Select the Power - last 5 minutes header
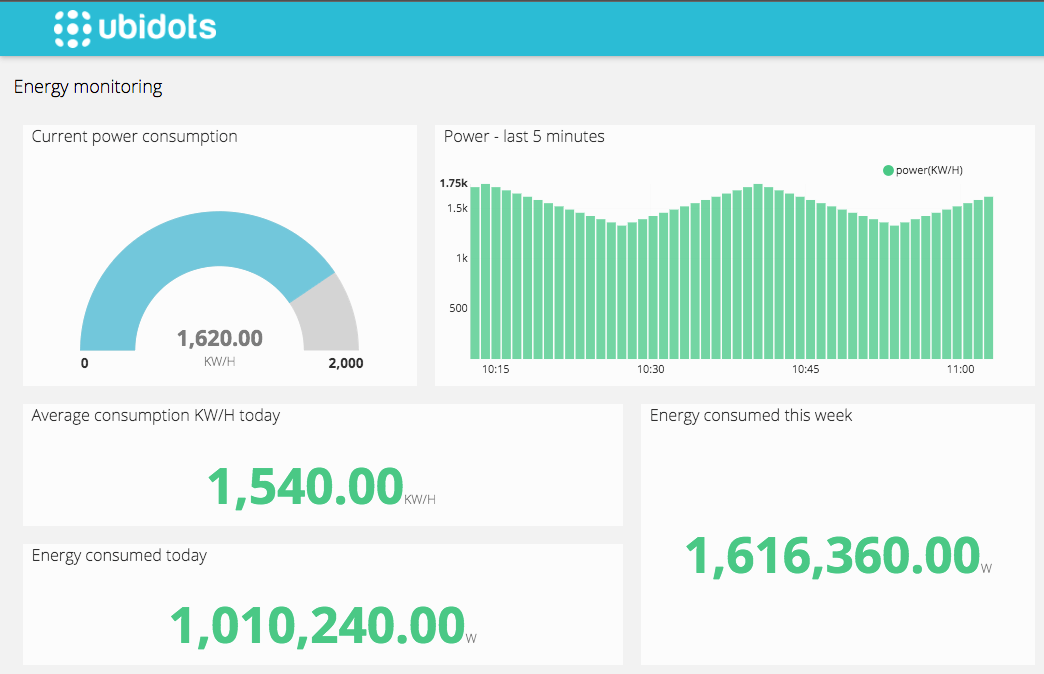The image size is (1044, 674). (x=524, y=136)
